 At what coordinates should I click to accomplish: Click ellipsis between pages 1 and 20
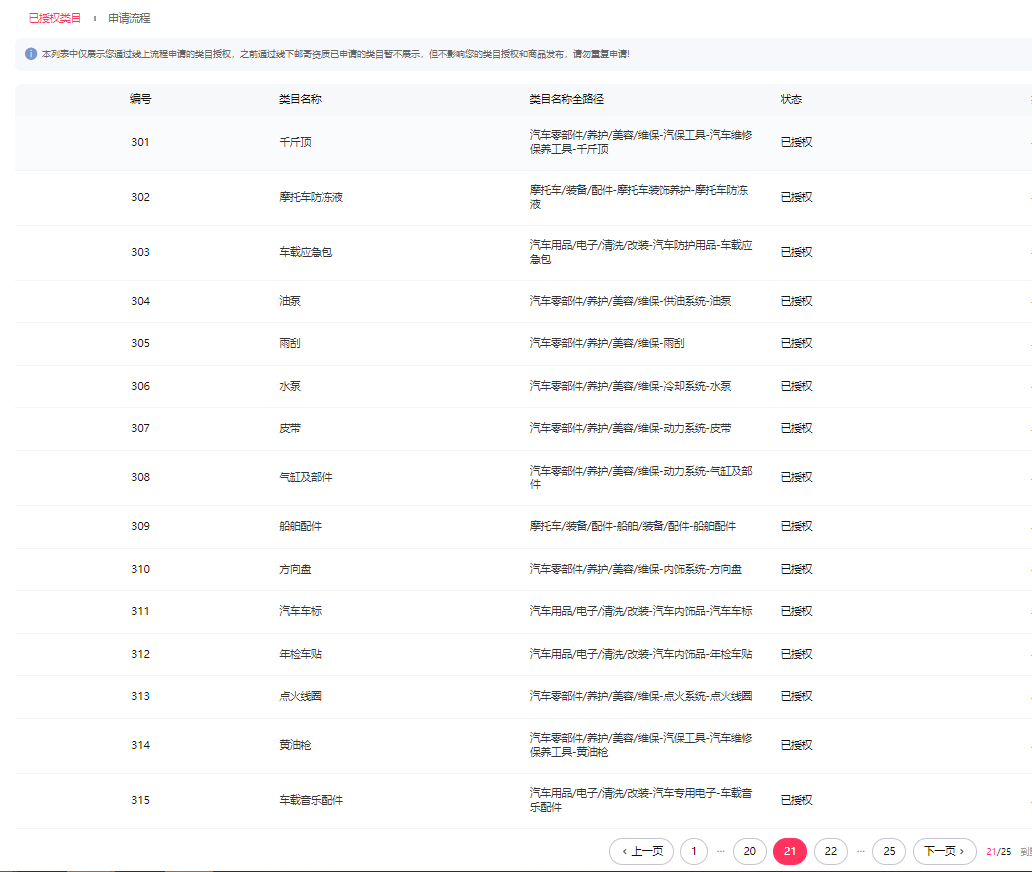(721, 851)
